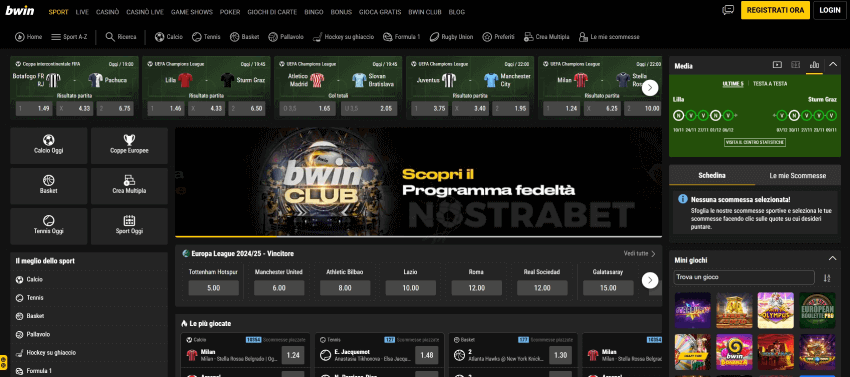Click the Home icon in sports bar

29,37
